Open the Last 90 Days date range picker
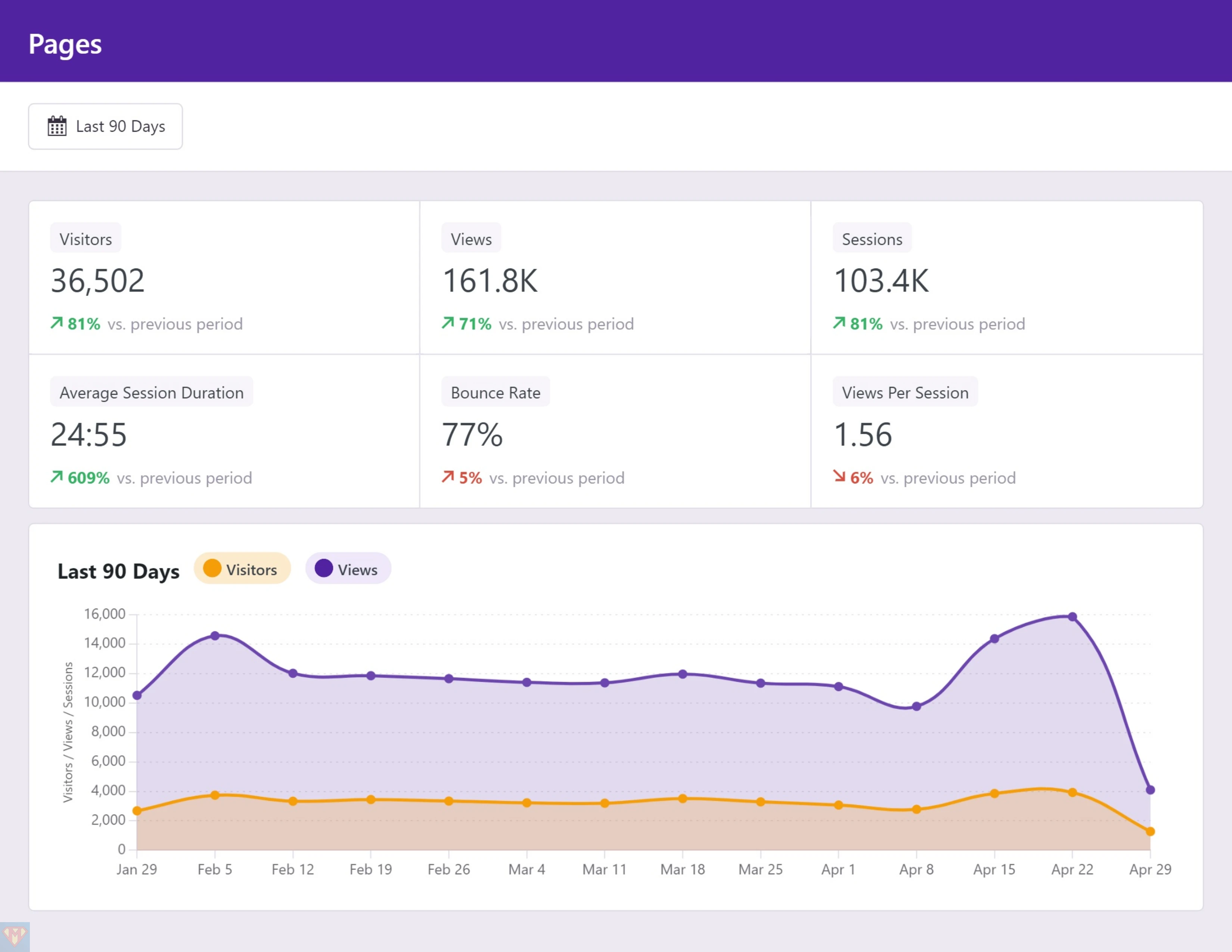The height and width of the screenshot is (952, 1232). pos(106,126)
